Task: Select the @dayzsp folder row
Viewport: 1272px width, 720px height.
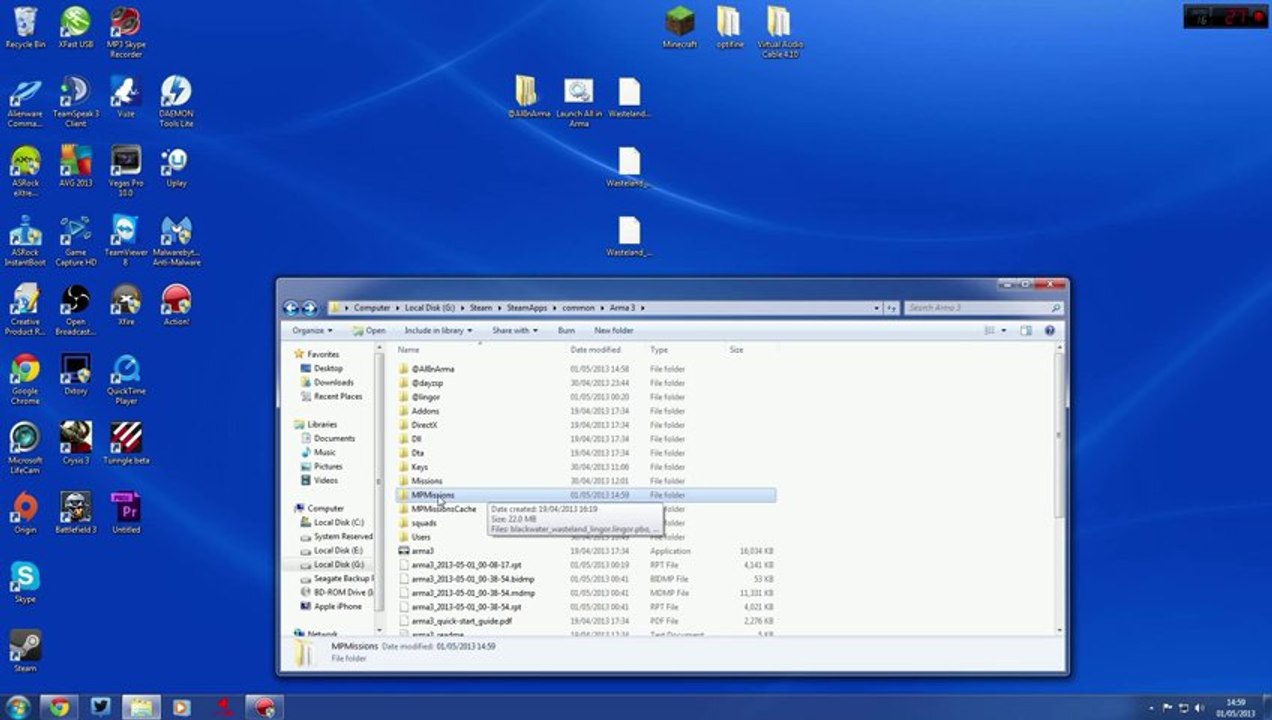Action: [586, 383]
